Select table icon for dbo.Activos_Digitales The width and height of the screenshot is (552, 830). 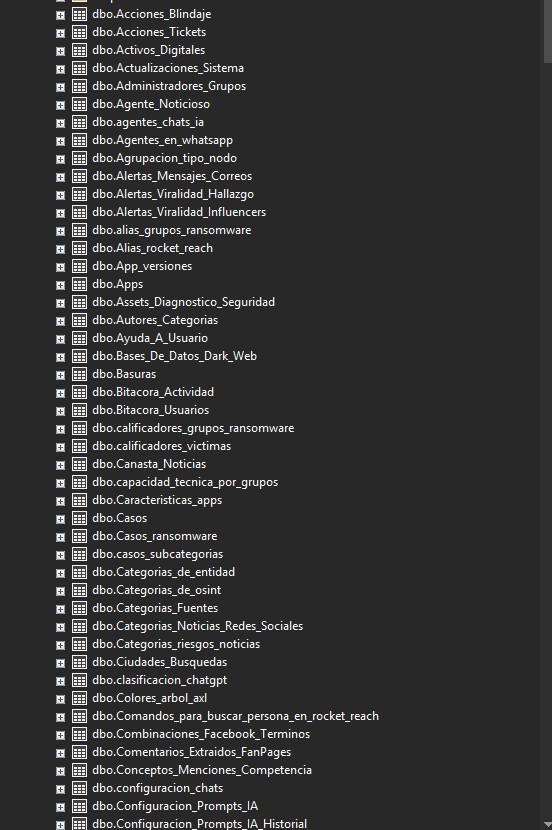(79, 50)
